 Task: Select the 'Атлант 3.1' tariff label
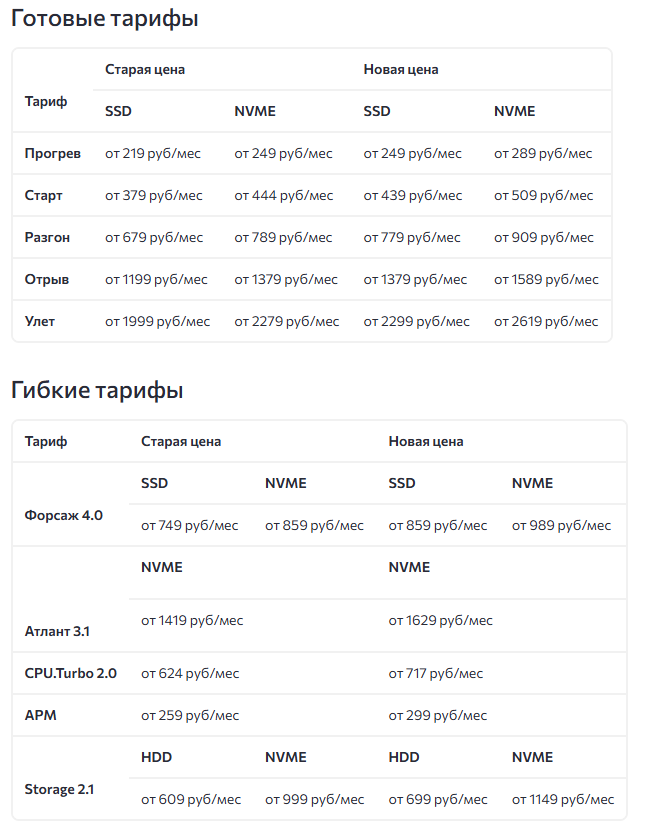click(x=57, y=631)
